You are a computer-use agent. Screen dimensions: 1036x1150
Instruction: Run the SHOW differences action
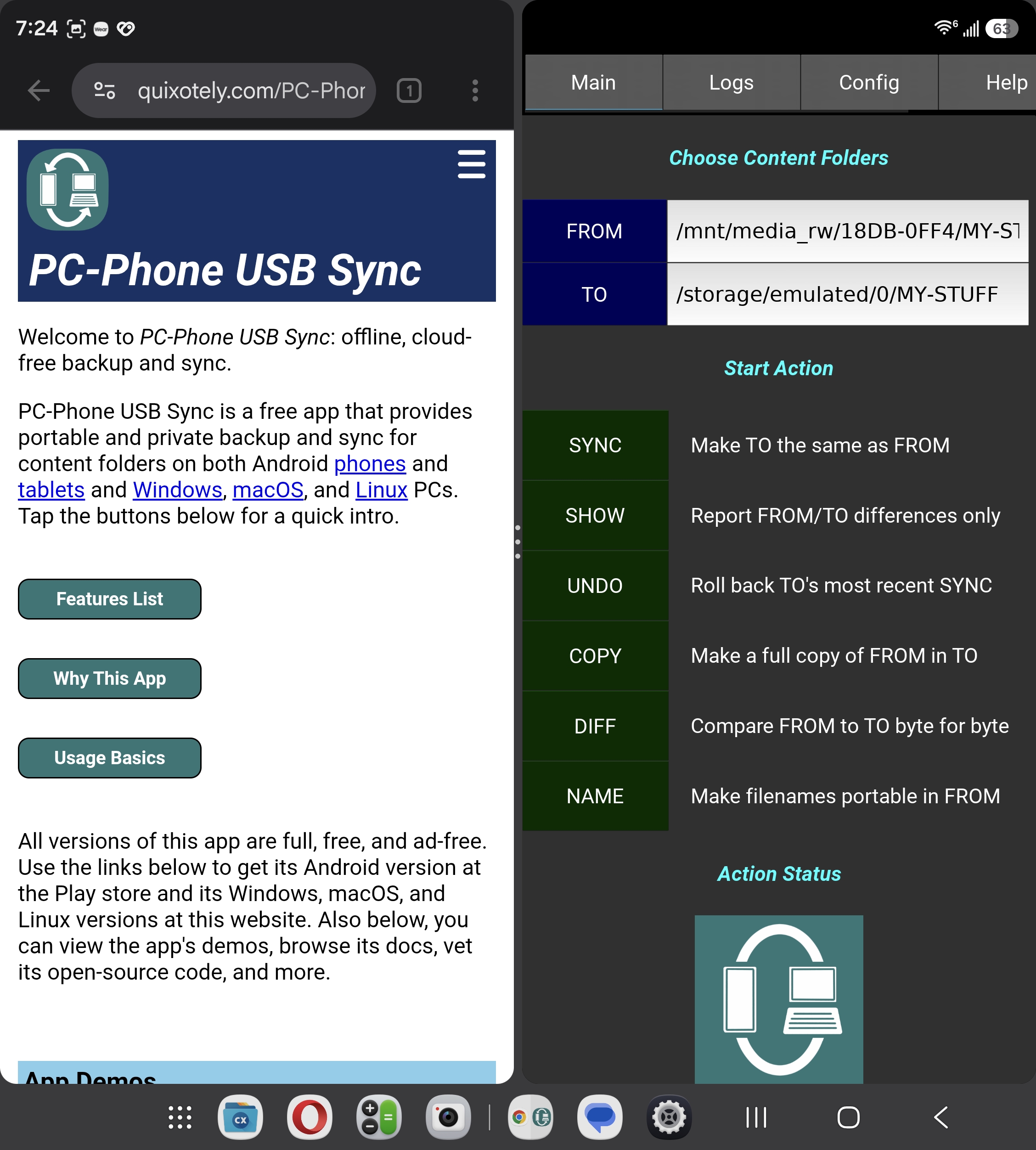tap(596, 515)
